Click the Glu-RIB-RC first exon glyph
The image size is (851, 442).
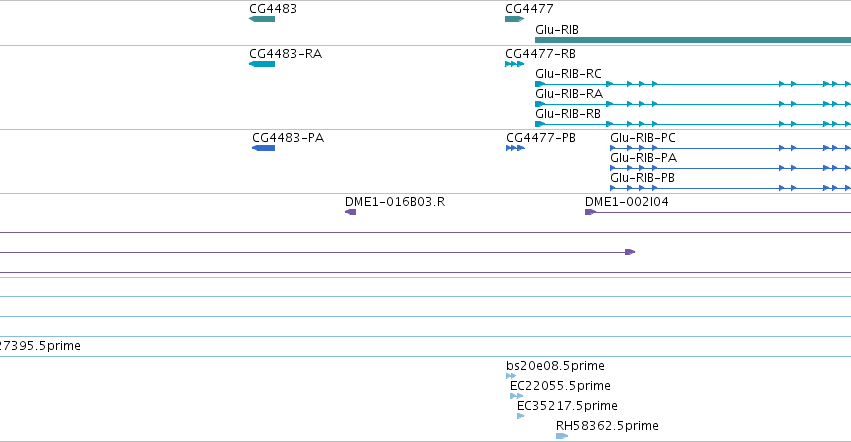pos(540,84)
